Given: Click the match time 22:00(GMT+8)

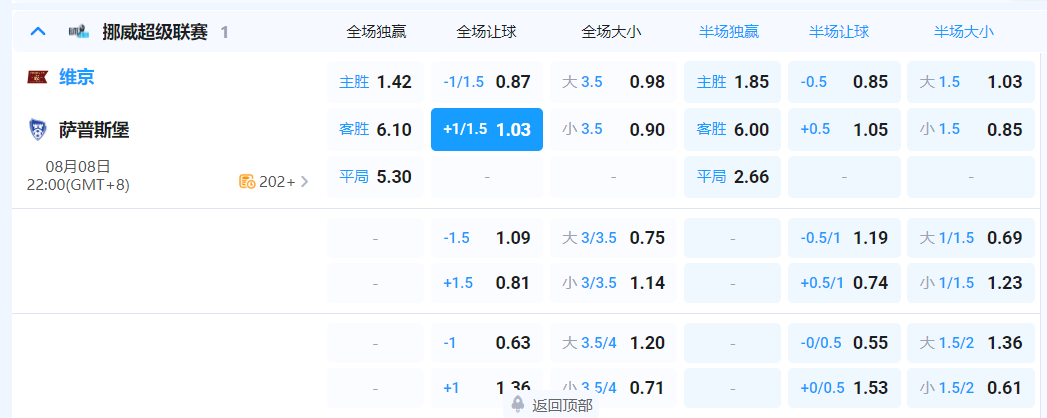Looking at the screenshot, I should (x=78, y=185).
